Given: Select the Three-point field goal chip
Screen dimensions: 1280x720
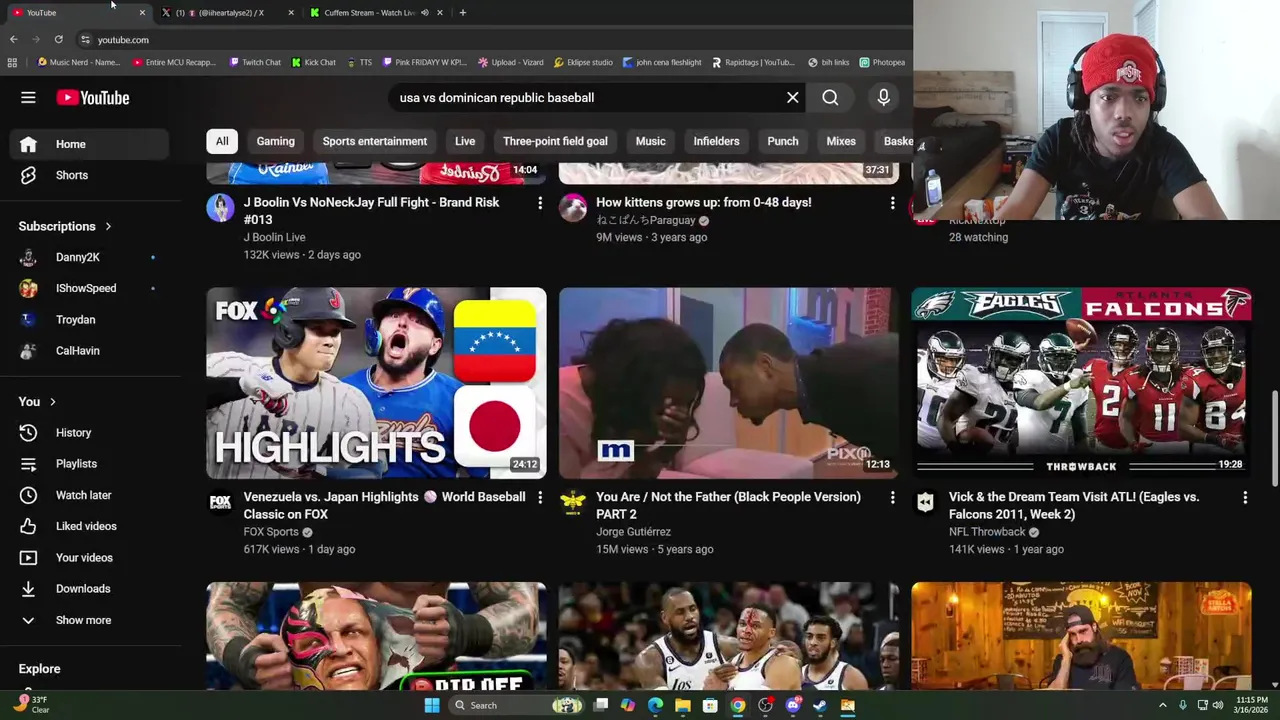Looking at the screenshot, I should (x=555, y=141).
